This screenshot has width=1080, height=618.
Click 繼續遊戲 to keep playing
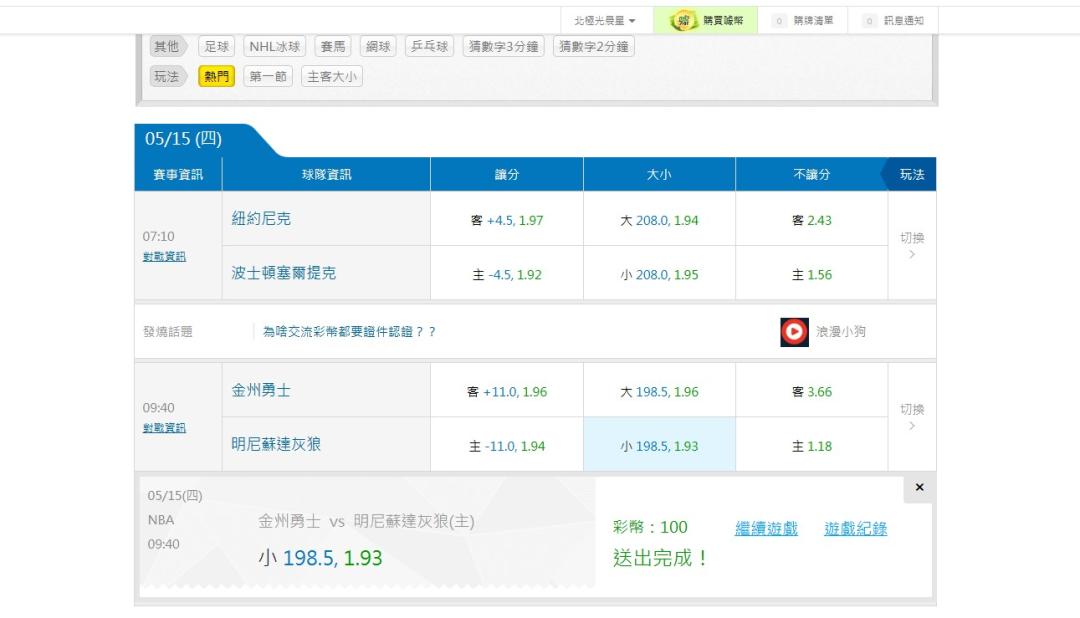tap(766, 528)
